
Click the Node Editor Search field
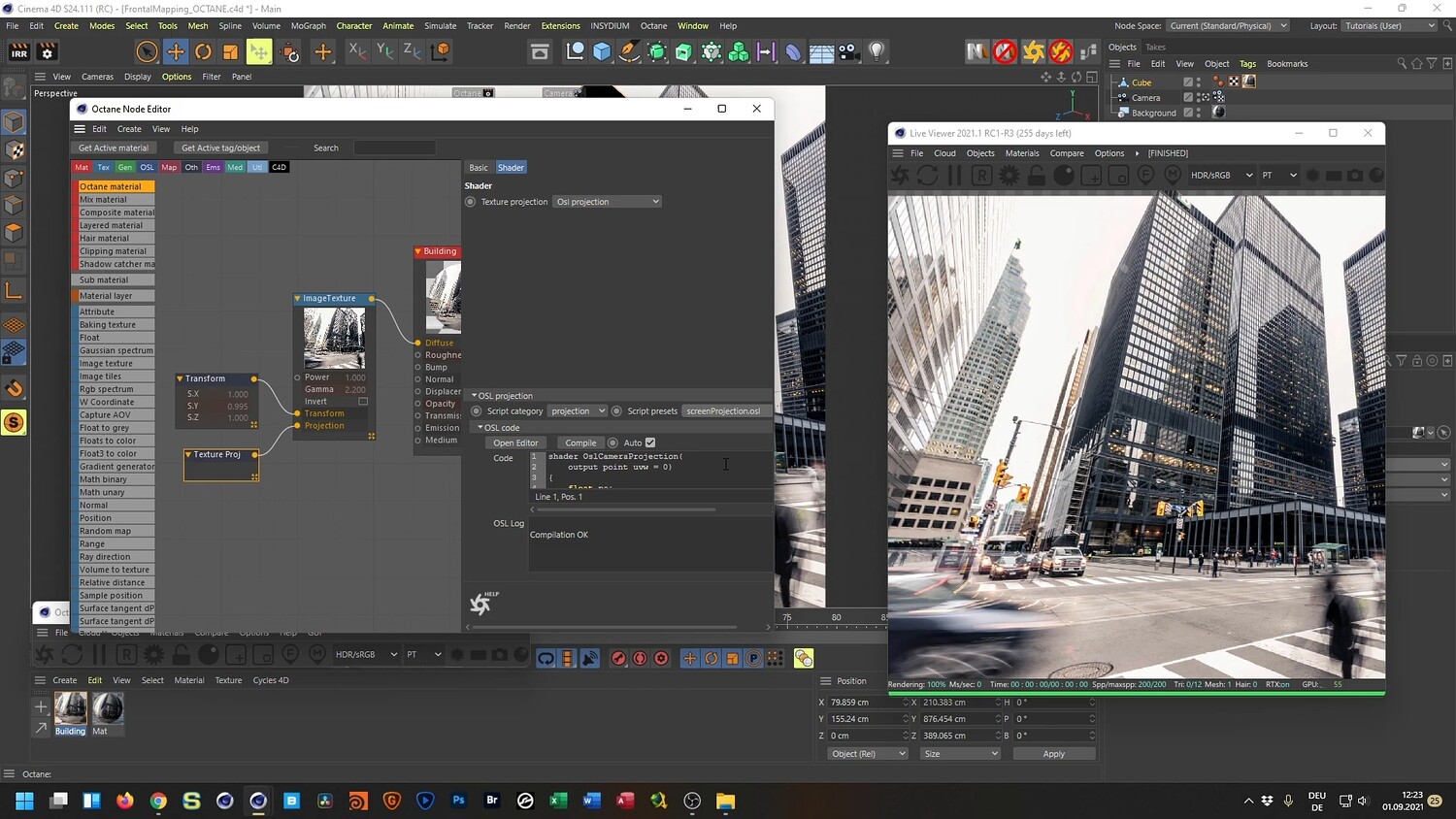point(394,148)
